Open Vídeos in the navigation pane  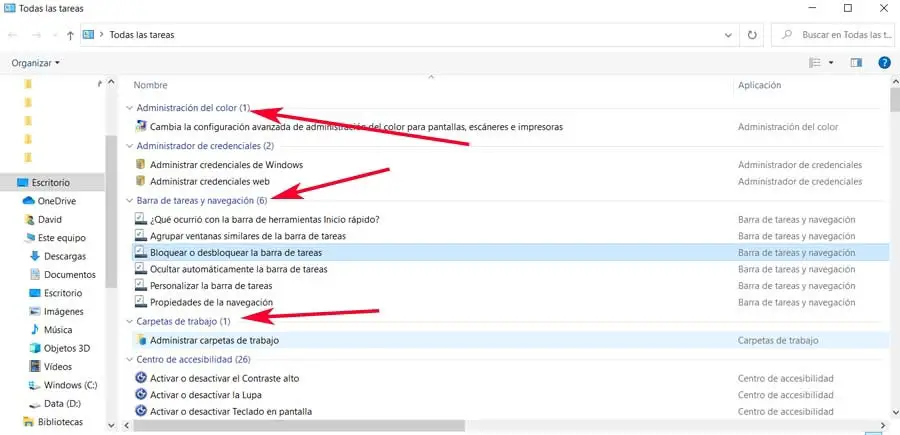(x=57, y=367)
